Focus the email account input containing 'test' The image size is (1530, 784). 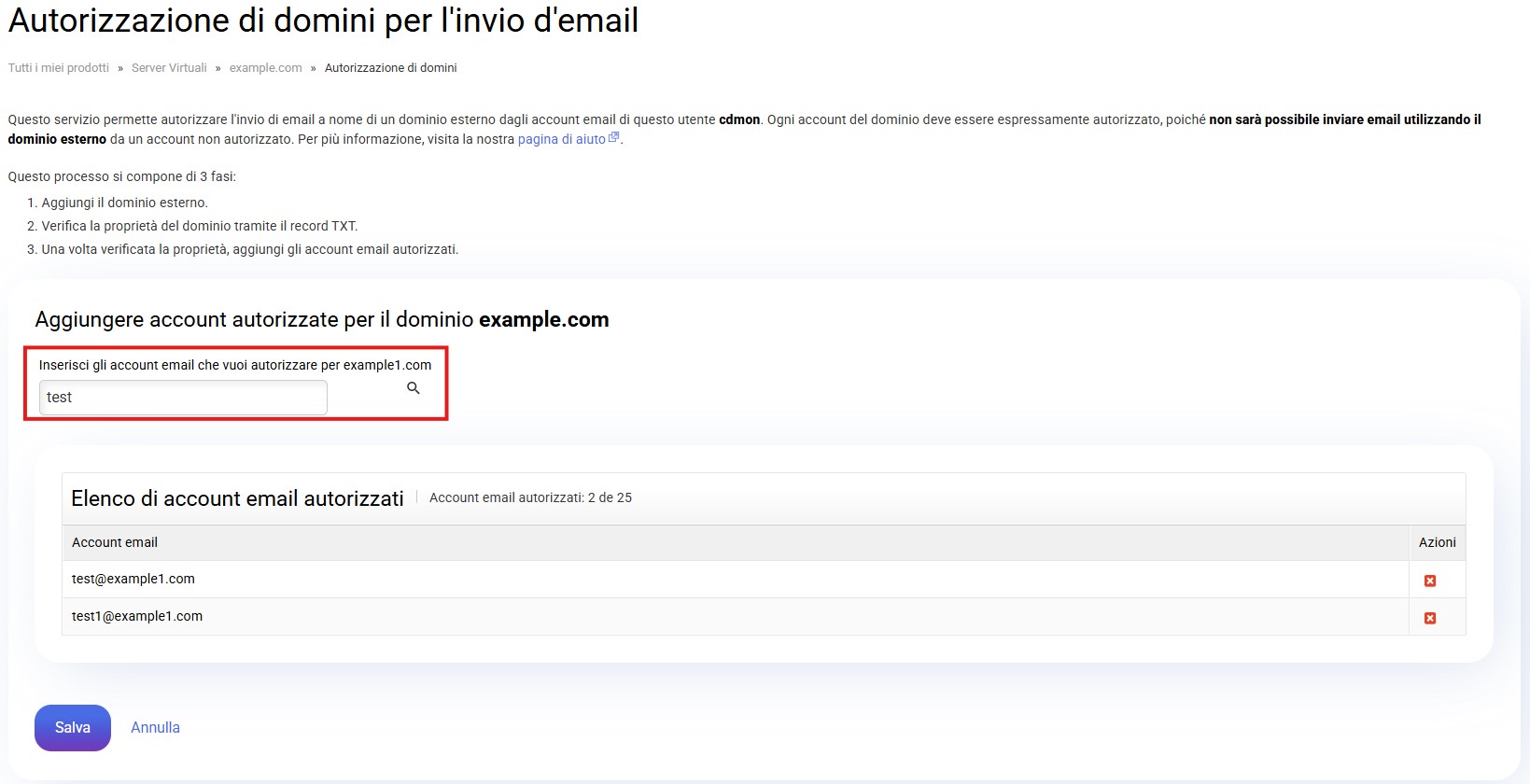pos(183,398)
